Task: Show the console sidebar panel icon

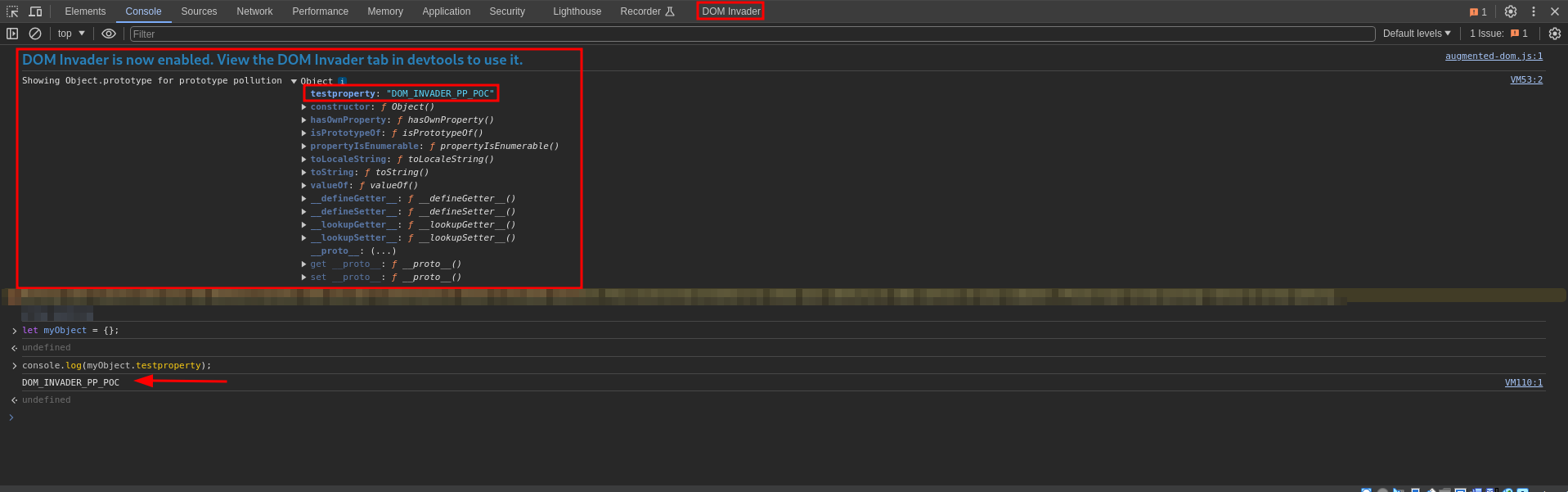Action: [12, 34]
